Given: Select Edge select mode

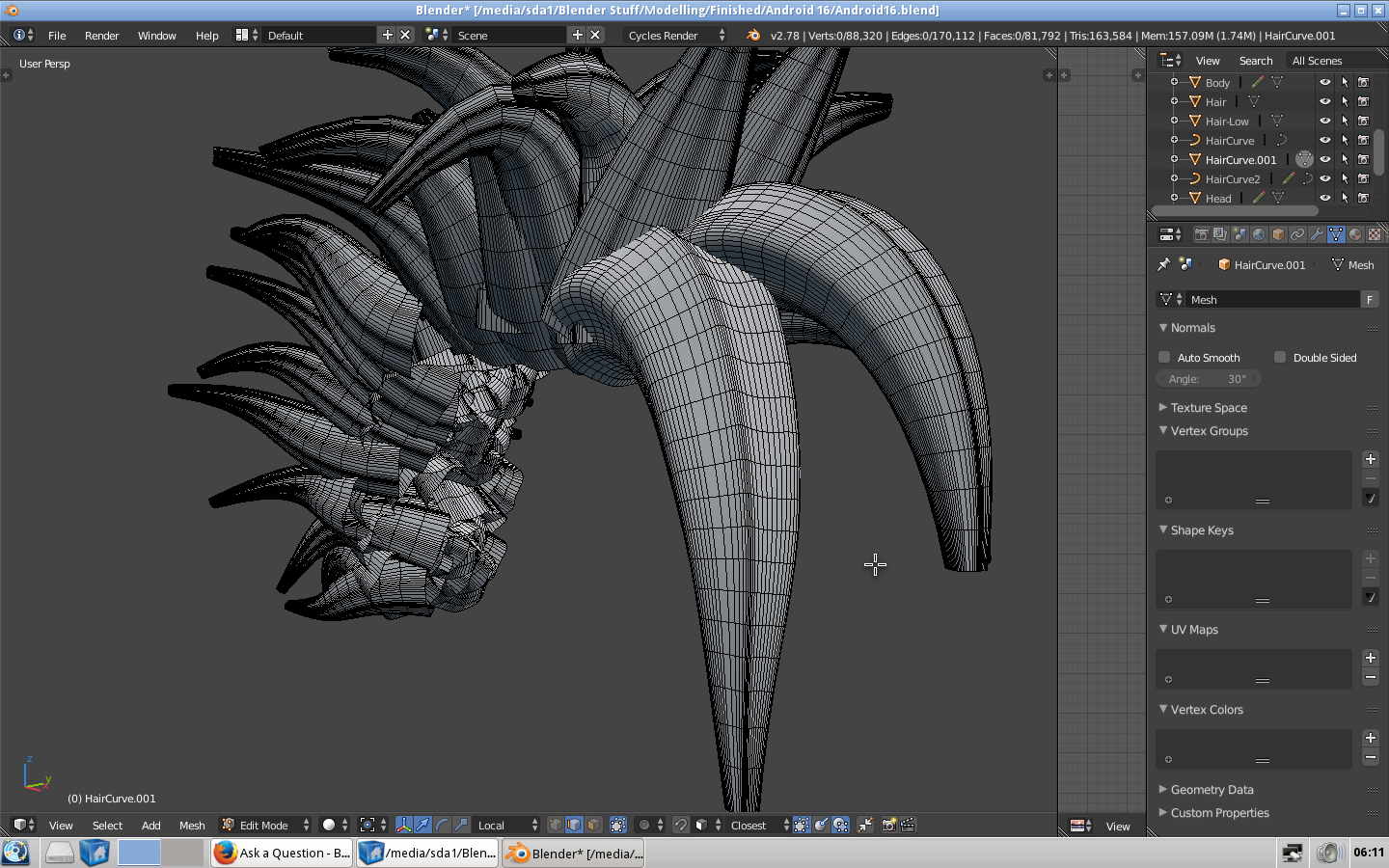Looking at the screenshot, I should pyautogui.click(x=574, y=825).
